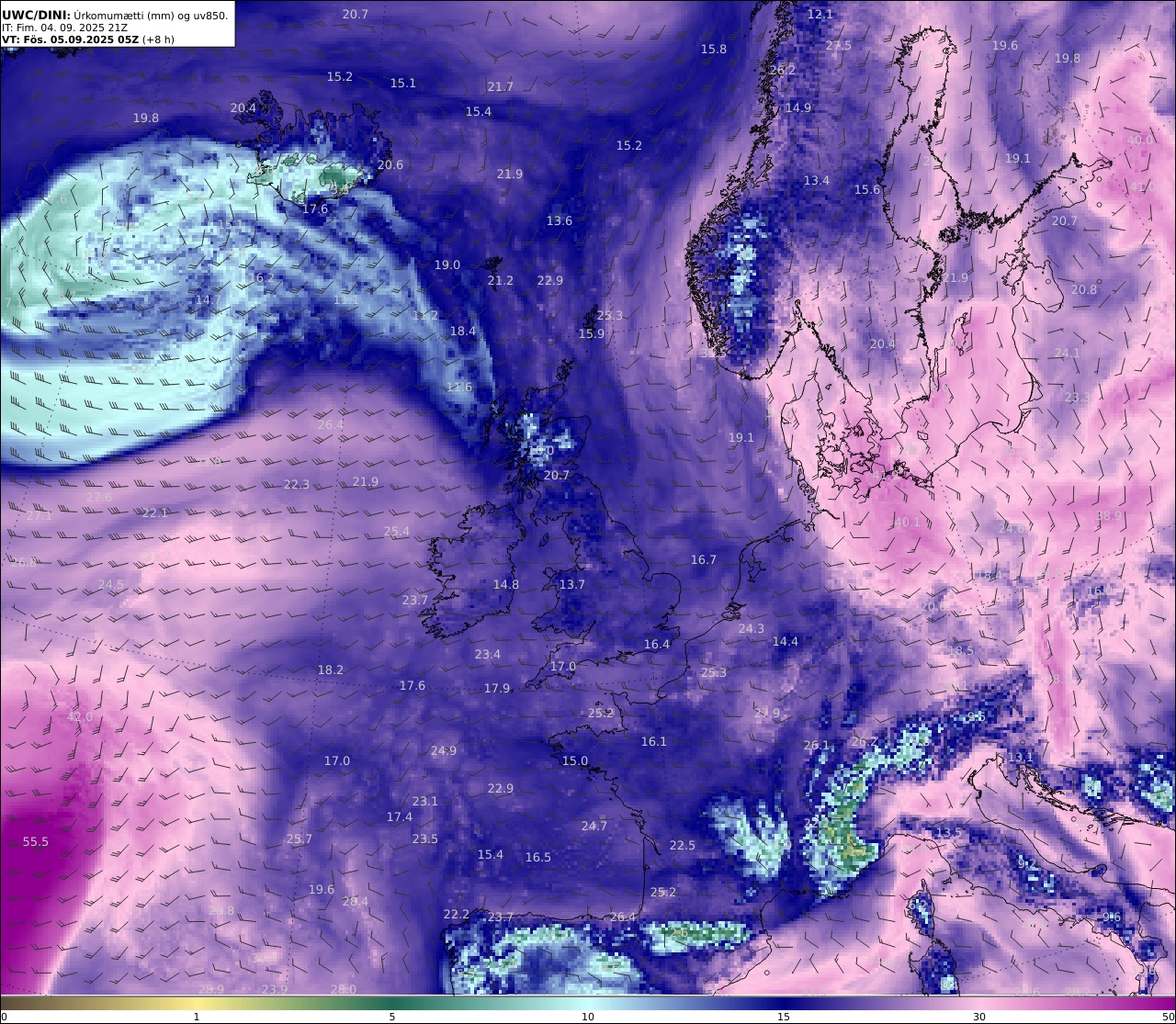Click the 38.9 value on the map
The image size is (1176, 1024).
tap(1108, 515)
